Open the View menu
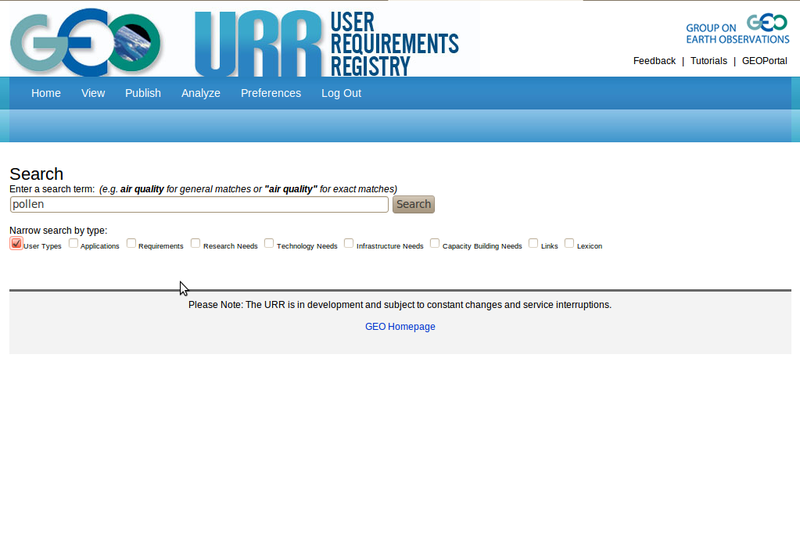Image resolution: width=800 pixels, height=548 pixels. tap(93, 93)
